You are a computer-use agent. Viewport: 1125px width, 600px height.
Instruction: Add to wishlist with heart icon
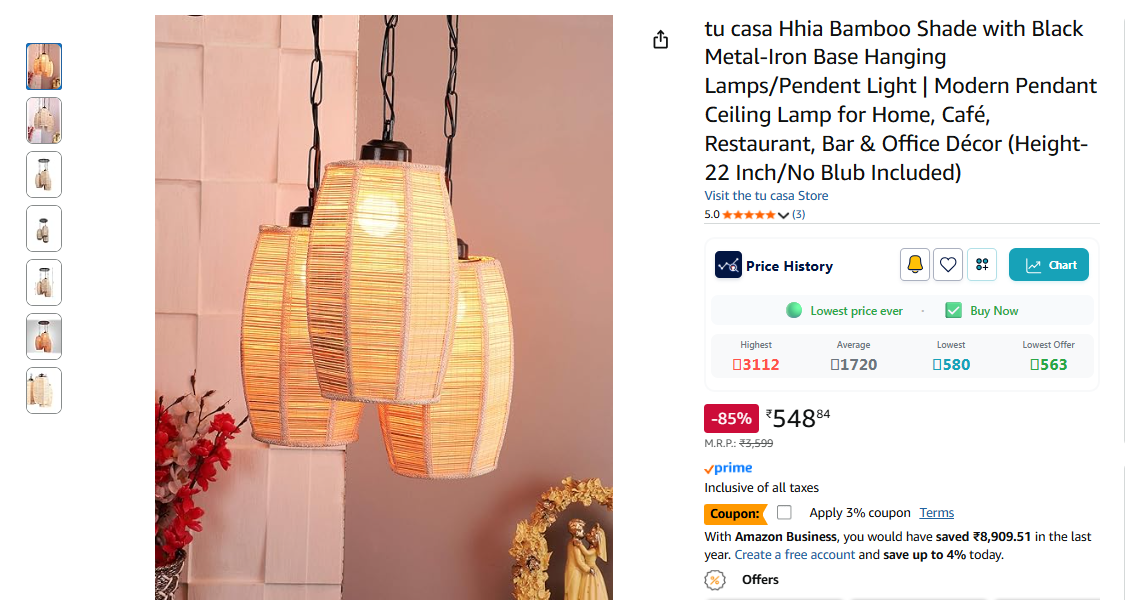tap(948, 265)
